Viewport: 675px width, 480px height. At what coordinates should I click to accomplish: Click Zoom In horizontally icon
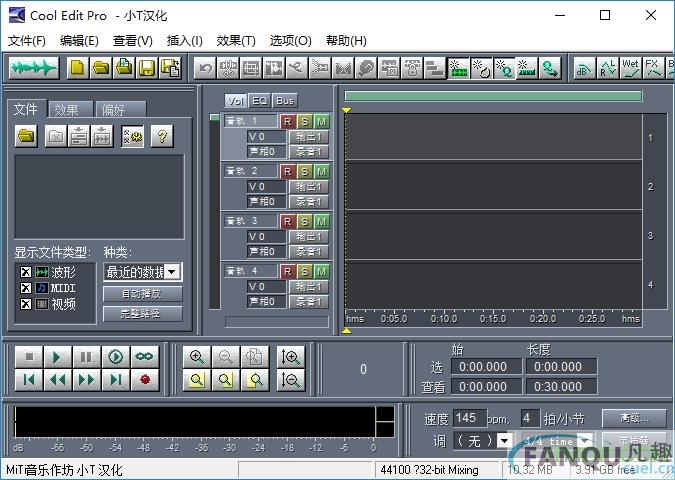[x=197, y=356]
